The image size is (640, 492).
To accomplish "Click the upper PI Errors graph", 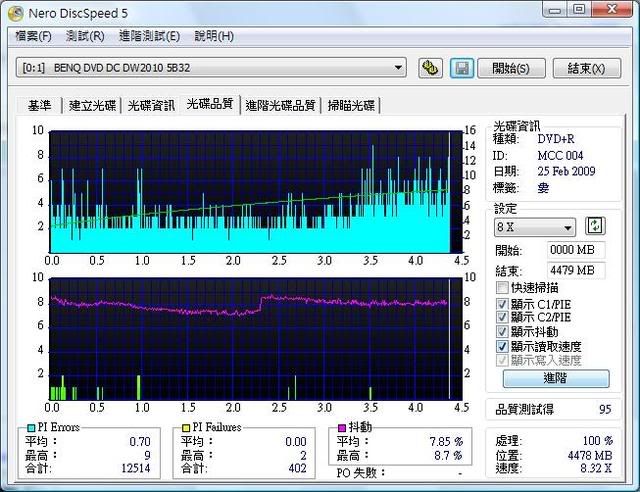I will (x=256, y=192).
